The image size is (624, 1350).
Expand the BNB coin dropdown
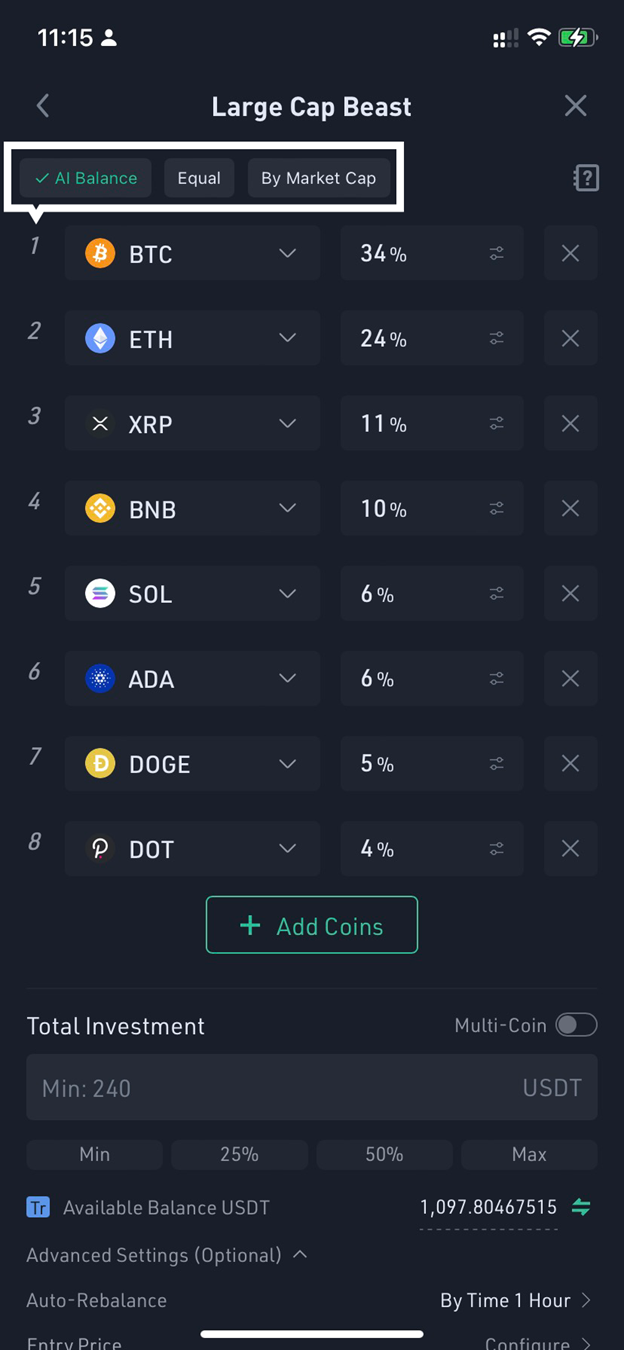[288, 508]
